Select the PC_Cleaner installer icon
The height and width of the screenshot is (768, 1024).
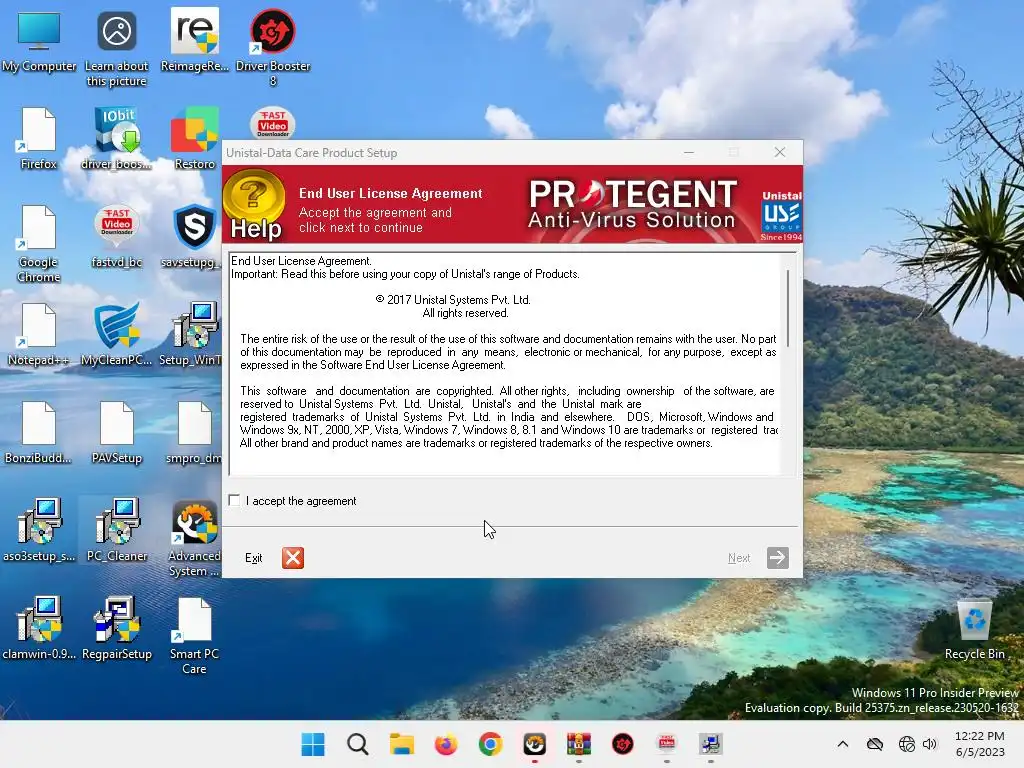click(116, 531)
